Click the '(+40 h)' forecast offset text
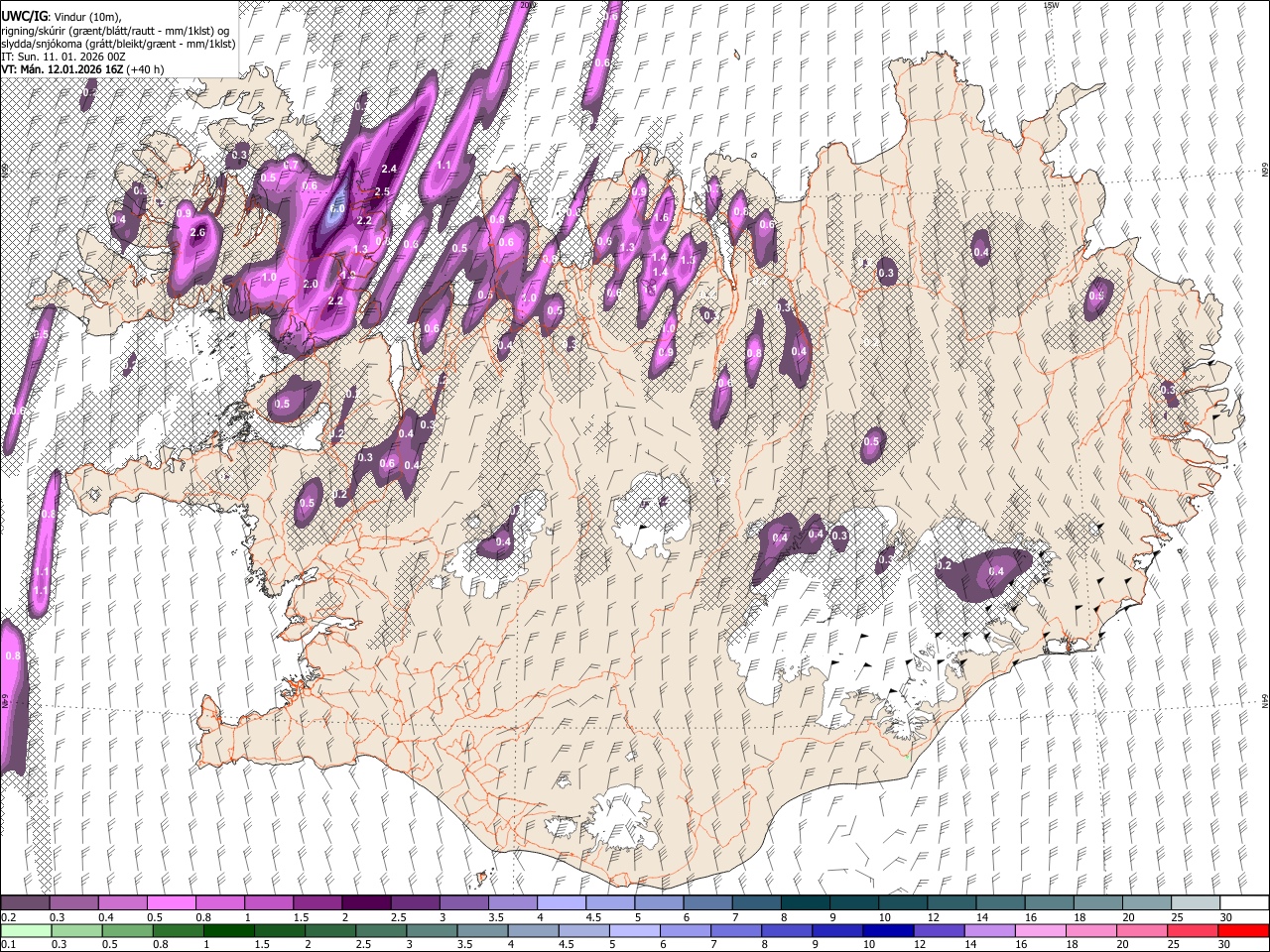Viewport: 1270px width, 952px height. 145,69
